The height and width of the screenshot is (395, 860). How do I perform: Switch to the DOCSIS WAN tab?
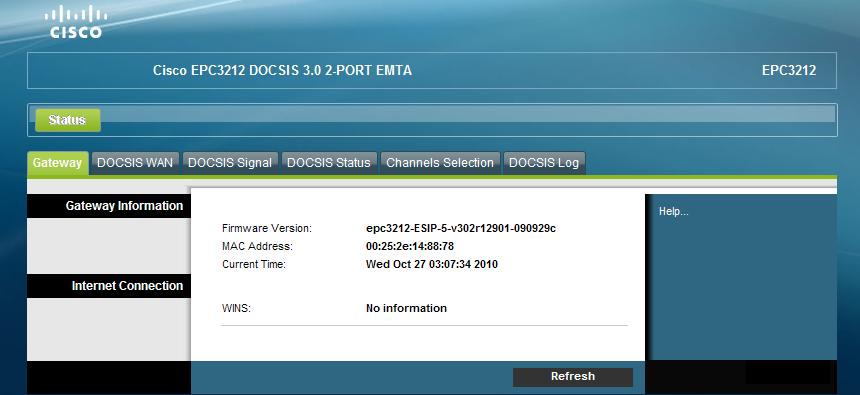135,163
